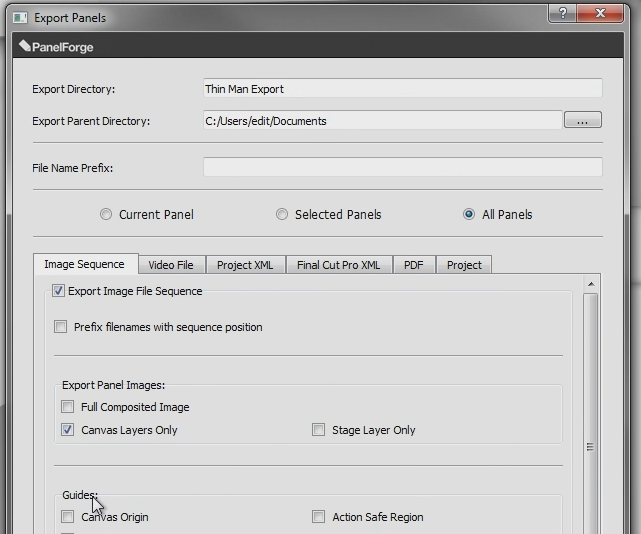Click the vertical scrollbar handle

pos(590,446)
